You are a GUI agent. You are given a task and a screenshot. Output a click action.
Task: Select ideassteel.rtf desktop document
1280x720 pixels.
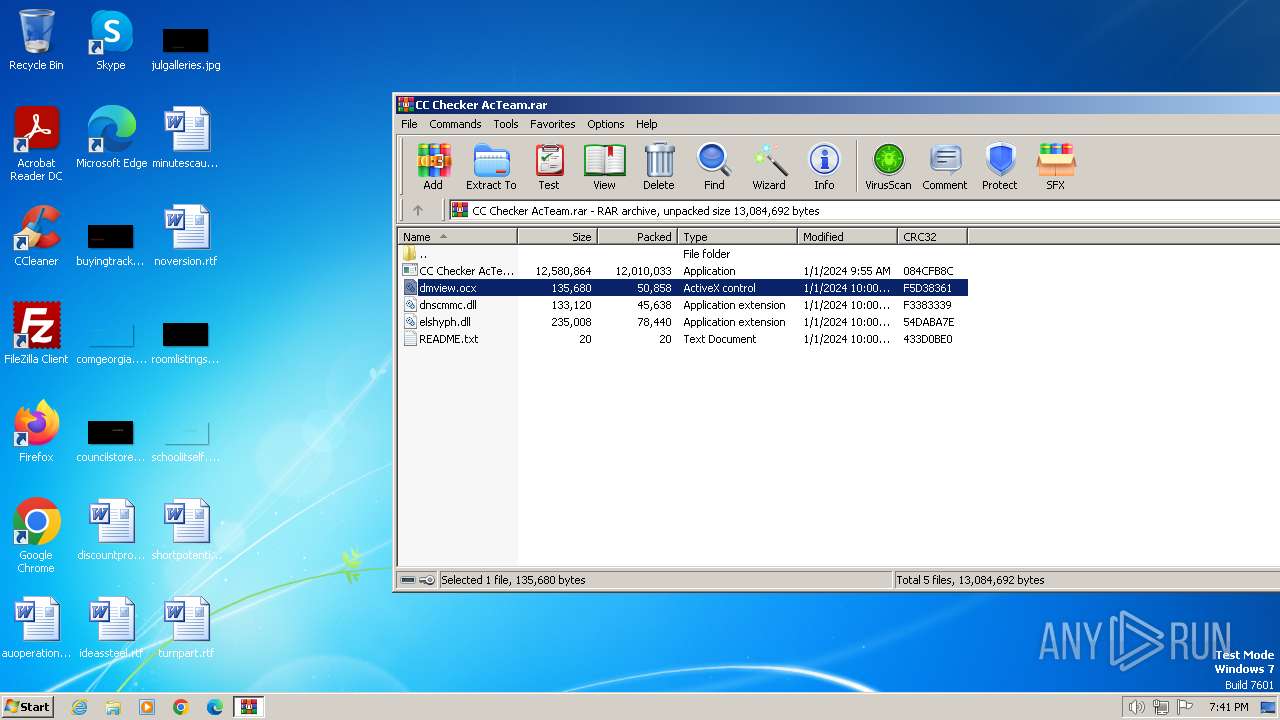pyautogui.click(x=111, y=628)
